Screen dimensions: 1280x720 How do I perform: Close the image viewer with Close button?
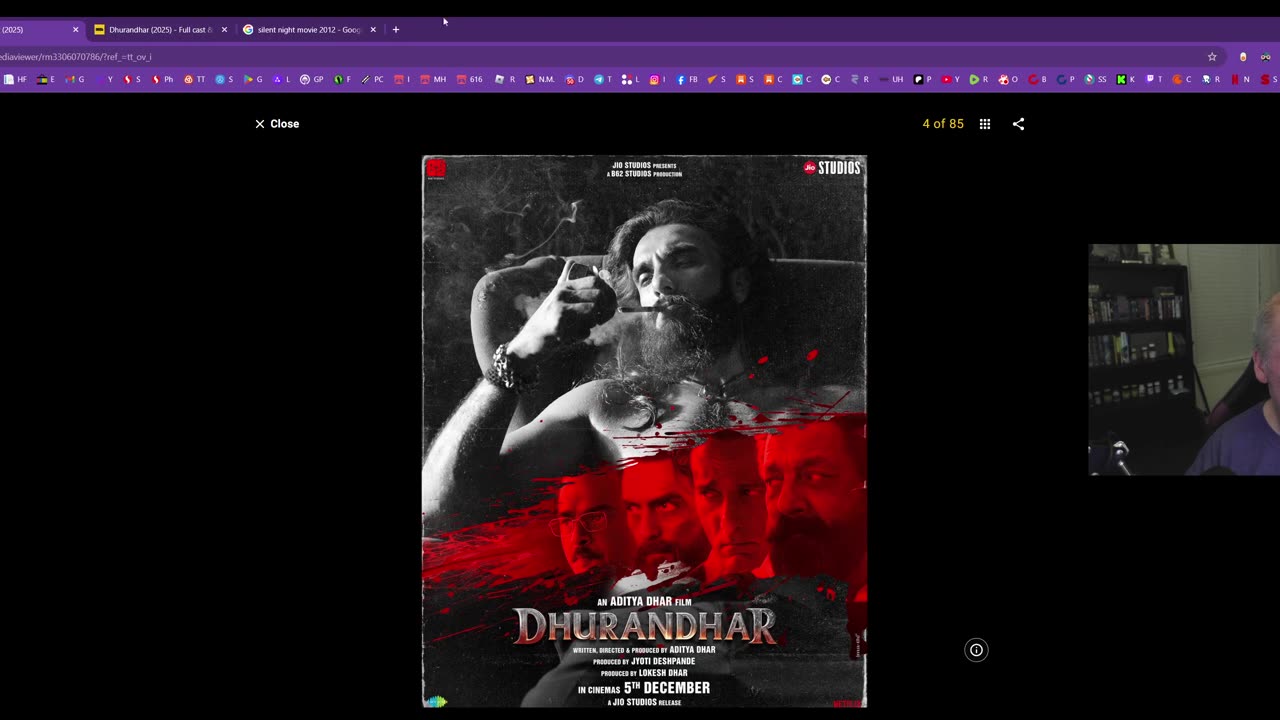tap(277, 124)
